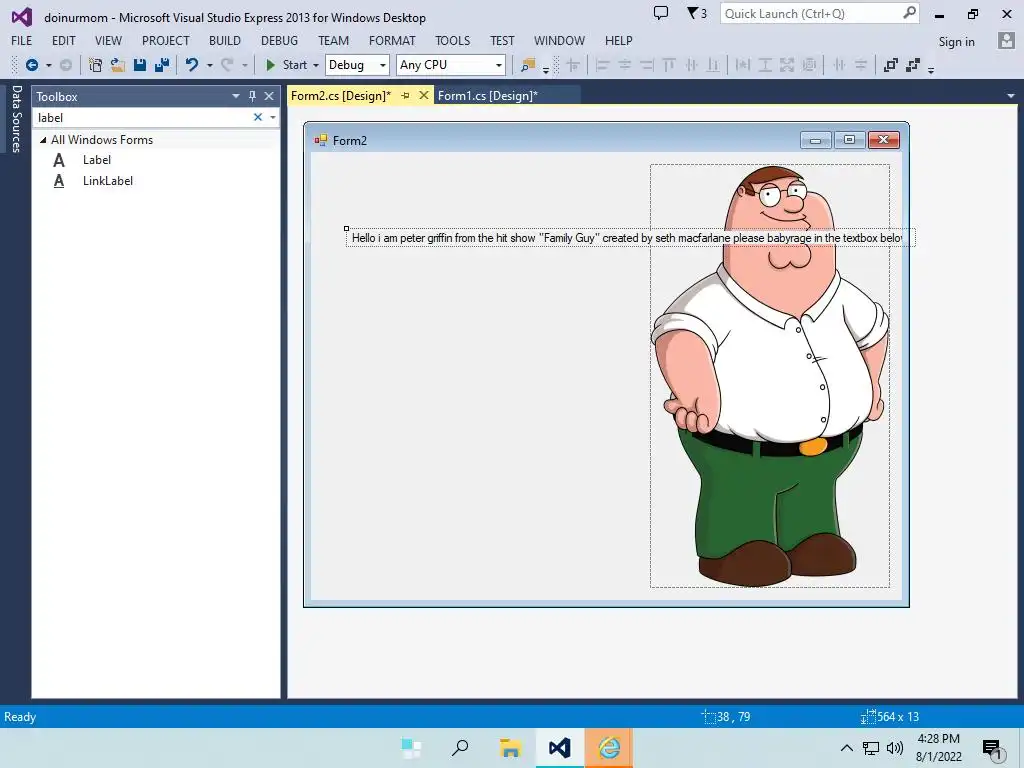The image size is (1024, 768).
Task: Click the Open File toolbar icon
Action: (118, 65)
